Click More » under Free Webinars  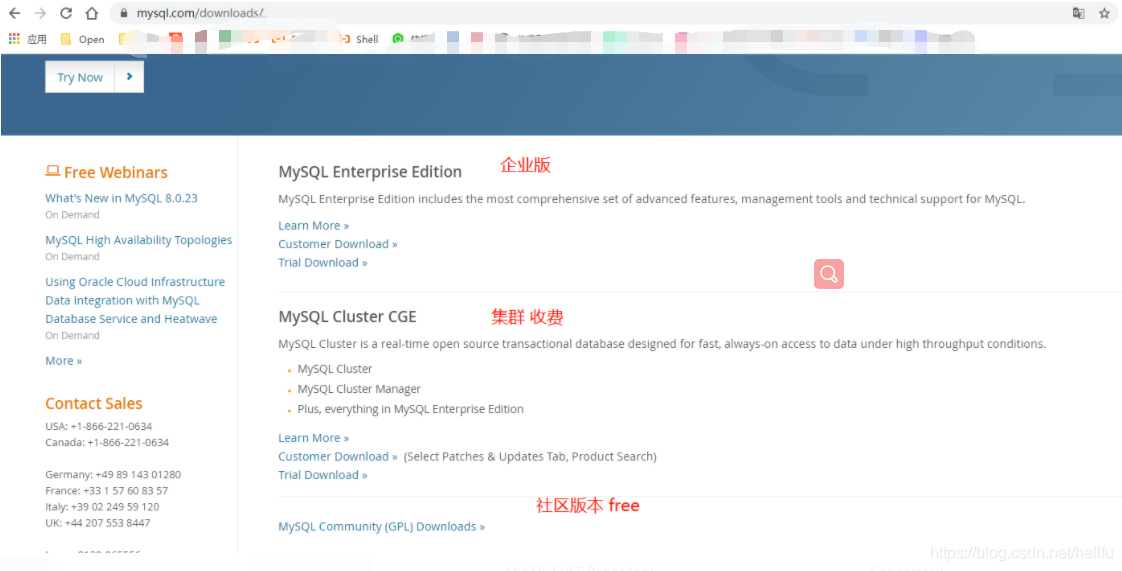pos(64,361)
